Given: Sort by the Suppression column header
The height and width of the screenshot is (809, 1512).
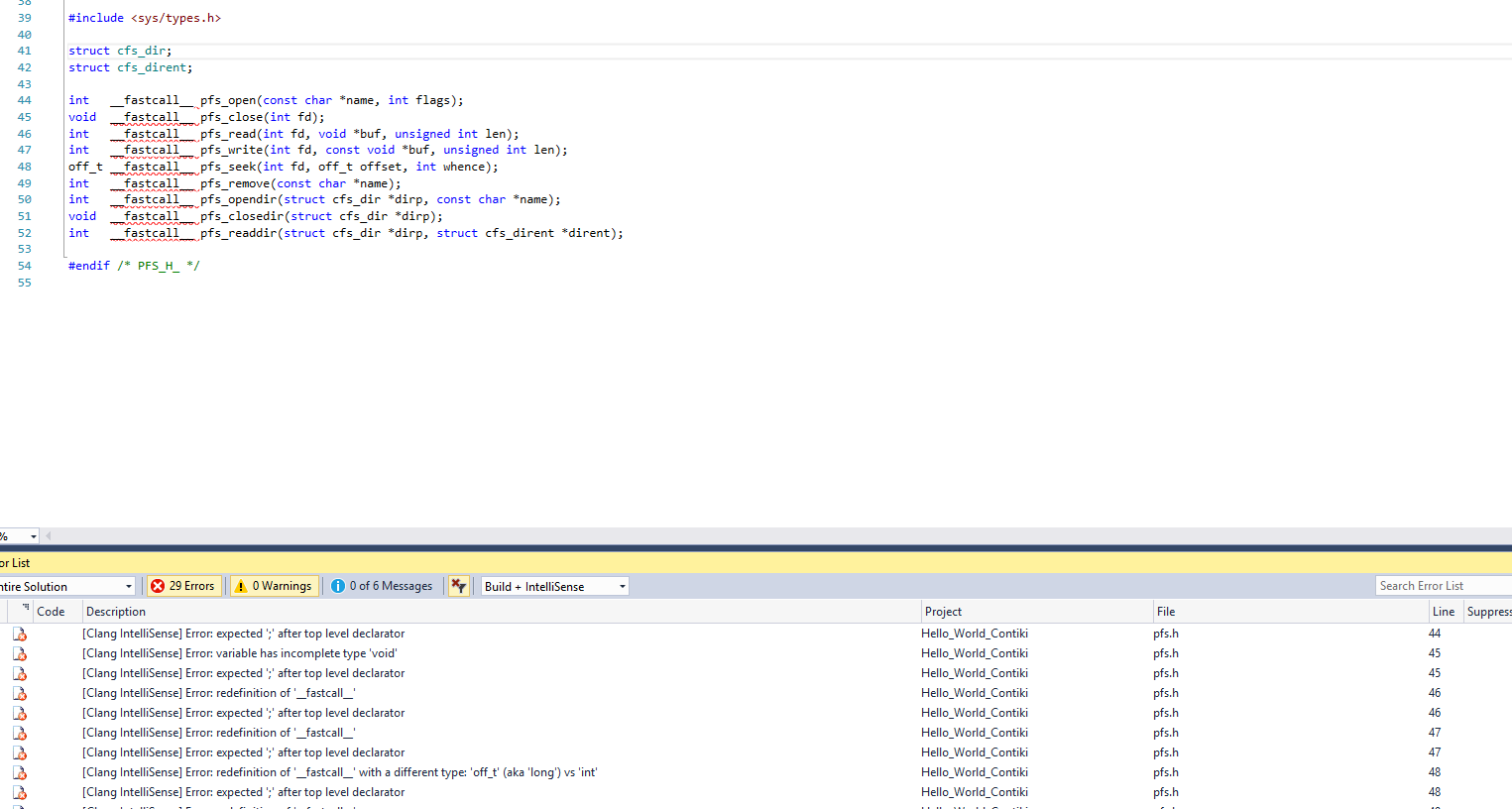Looking at the screenshot, I should [x=1488, y=612].
